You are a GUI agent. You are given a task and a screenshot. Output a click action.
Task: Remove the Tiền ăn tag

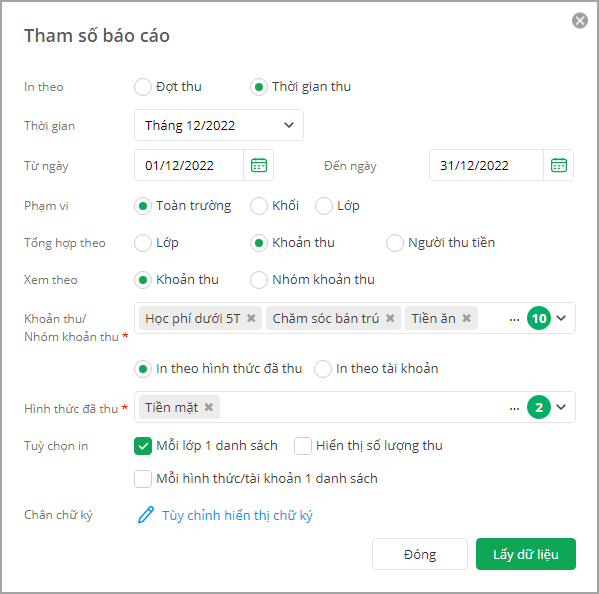click(x=466, y=318)
